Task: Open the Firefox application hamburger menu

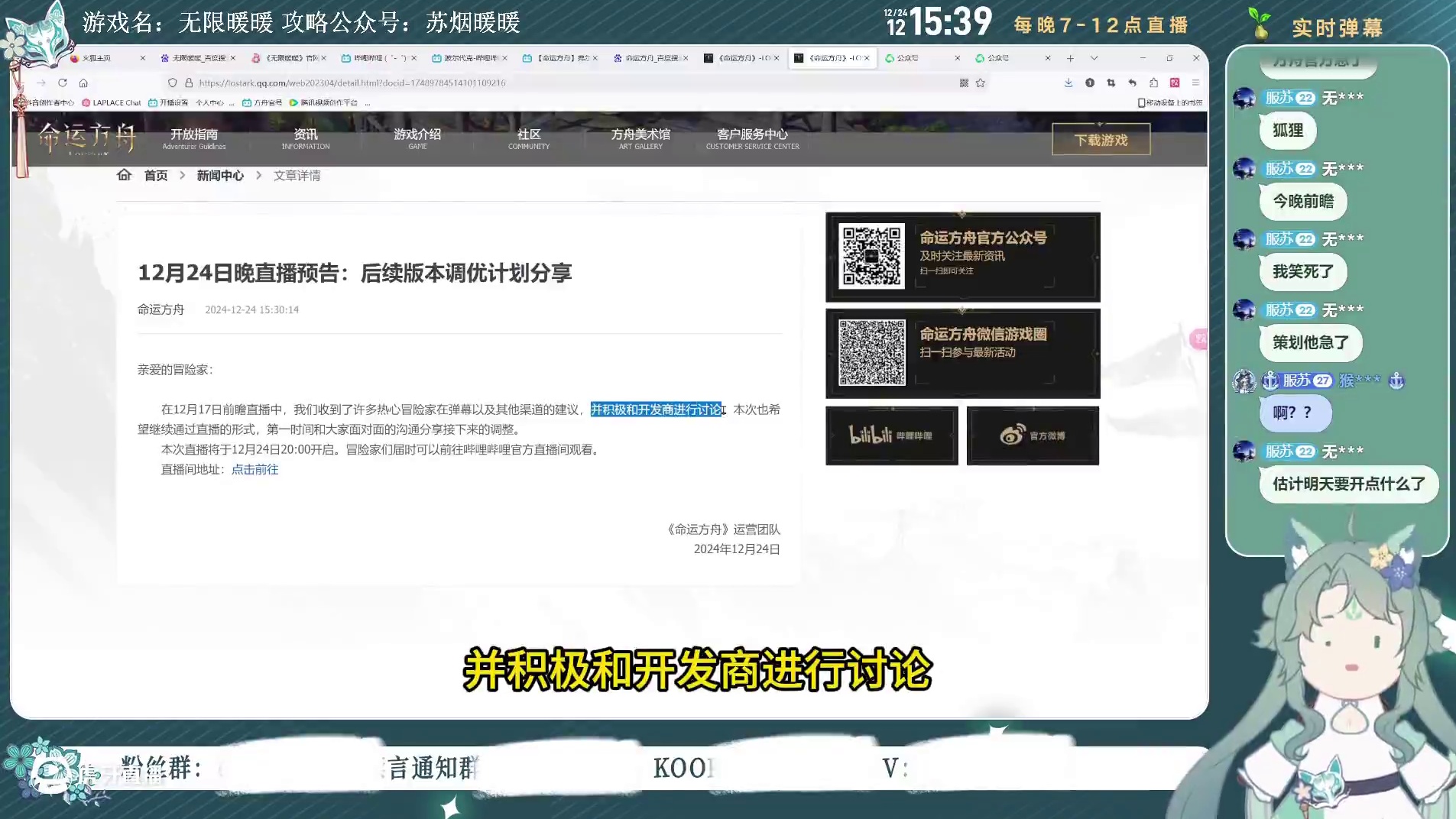Action: pyautogui.click(x=1195, y=83)
